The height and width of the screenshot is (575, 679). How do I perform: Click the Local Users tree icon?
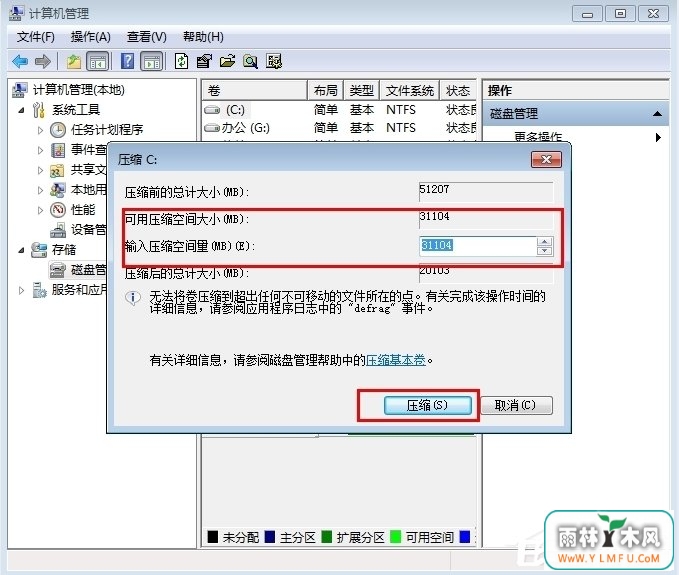coord(58,190)
